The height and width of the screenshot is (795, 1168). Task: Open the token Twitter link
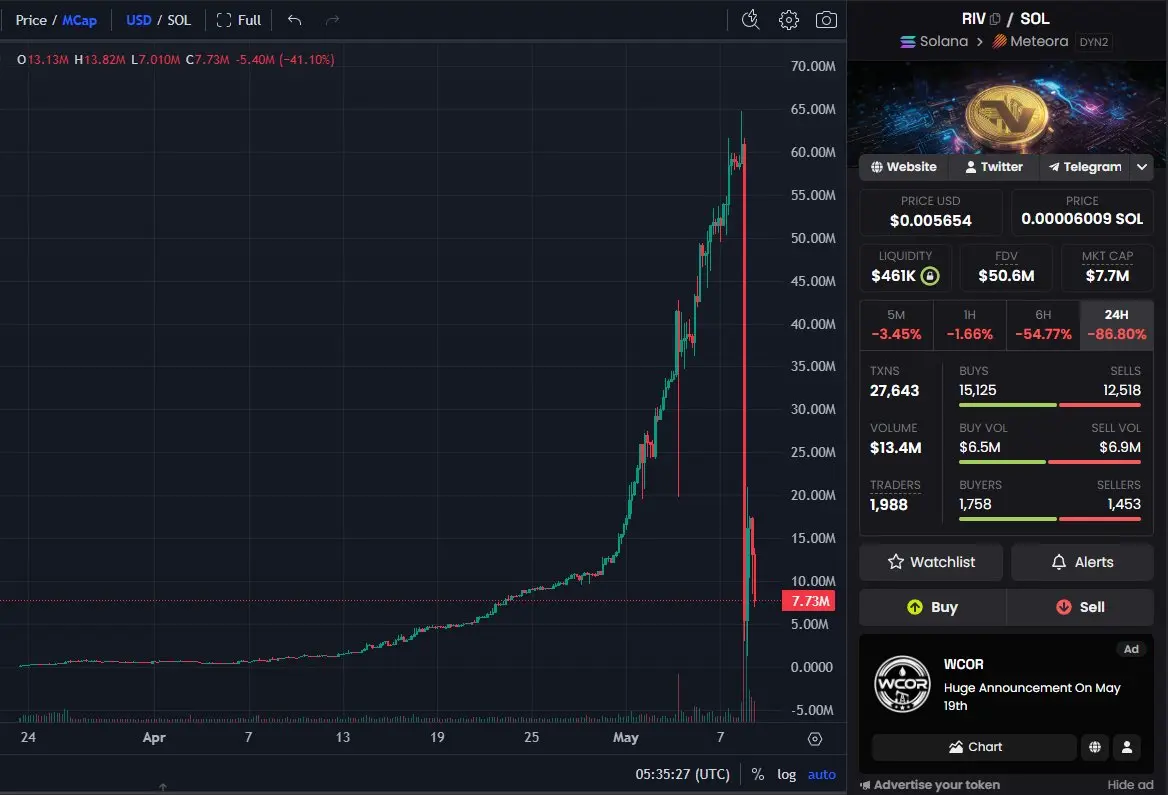pyautogui.click(x=994, y=167)
